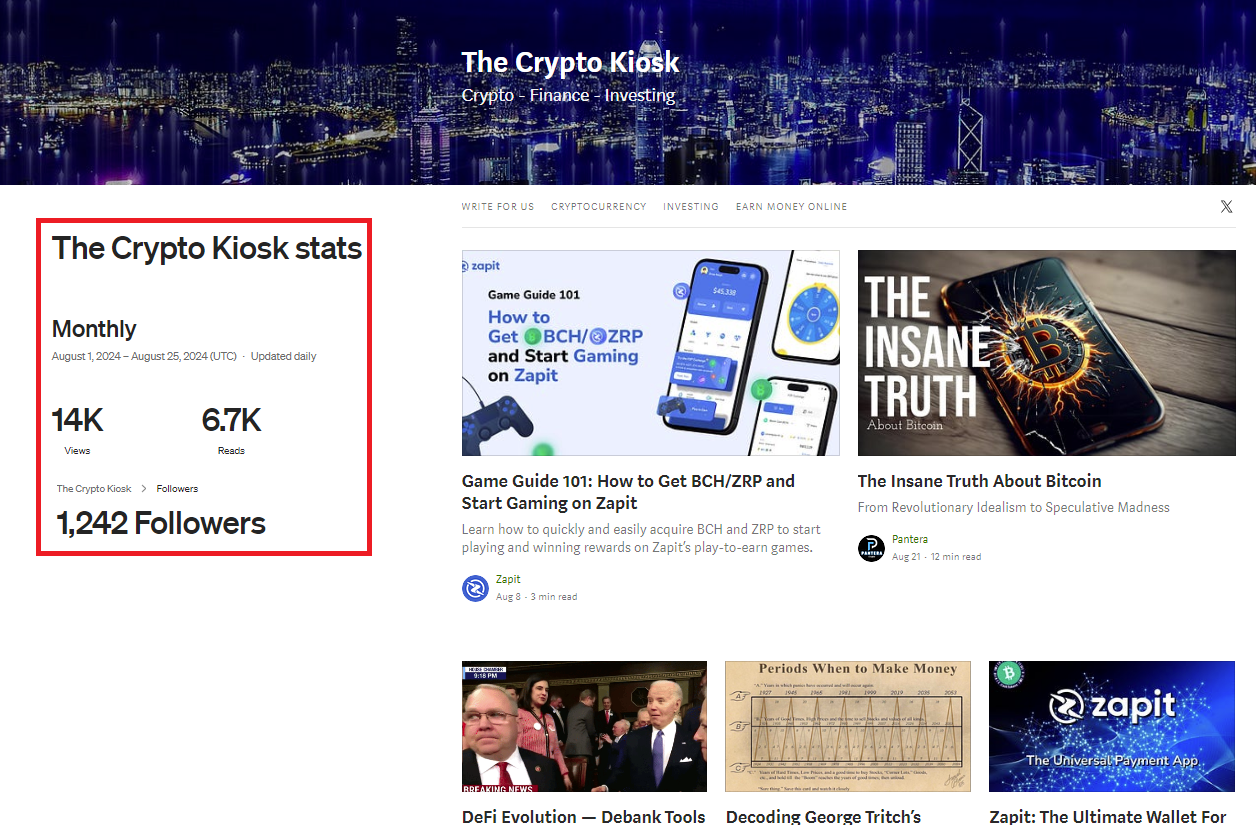Click the Updated daily text
1256x825 pixels.
tap(283, 356)
